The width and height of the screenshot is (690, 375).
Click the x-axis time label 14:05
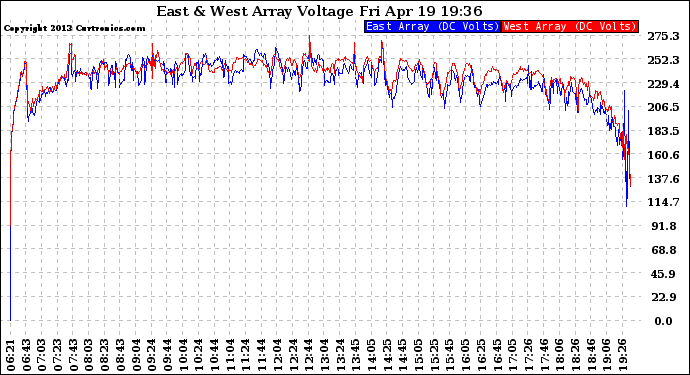tap(371, 355)
